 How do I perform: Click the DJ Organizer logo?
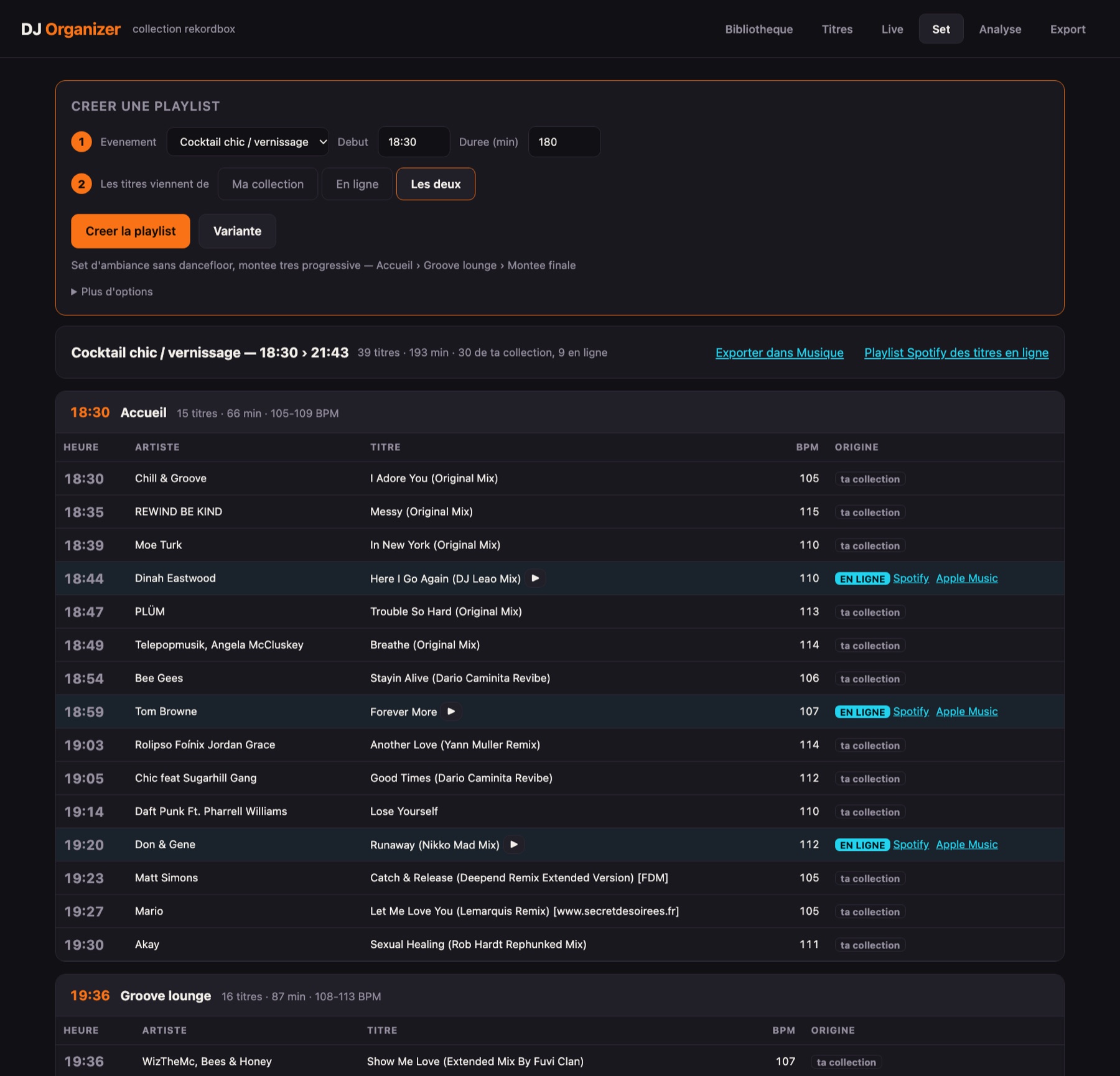(x=71, y=29)
